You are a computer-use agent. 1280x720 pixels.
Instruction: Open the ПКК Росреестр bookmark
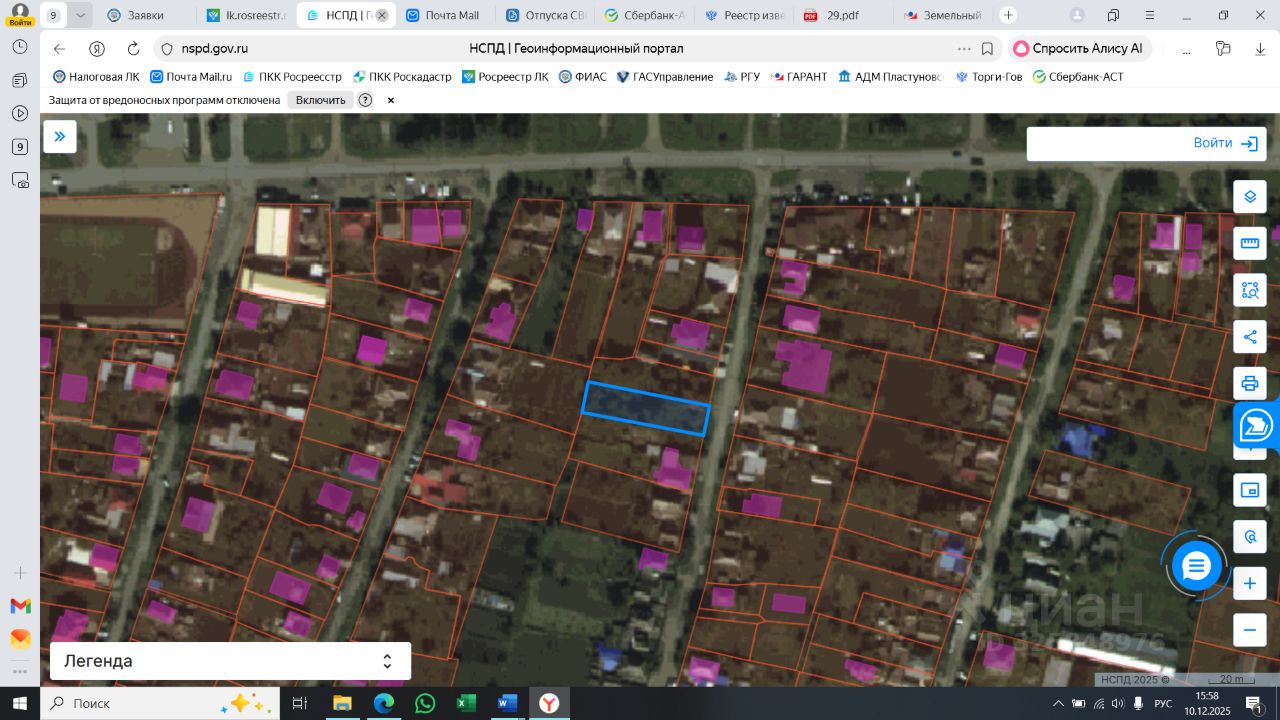point(290,77)
